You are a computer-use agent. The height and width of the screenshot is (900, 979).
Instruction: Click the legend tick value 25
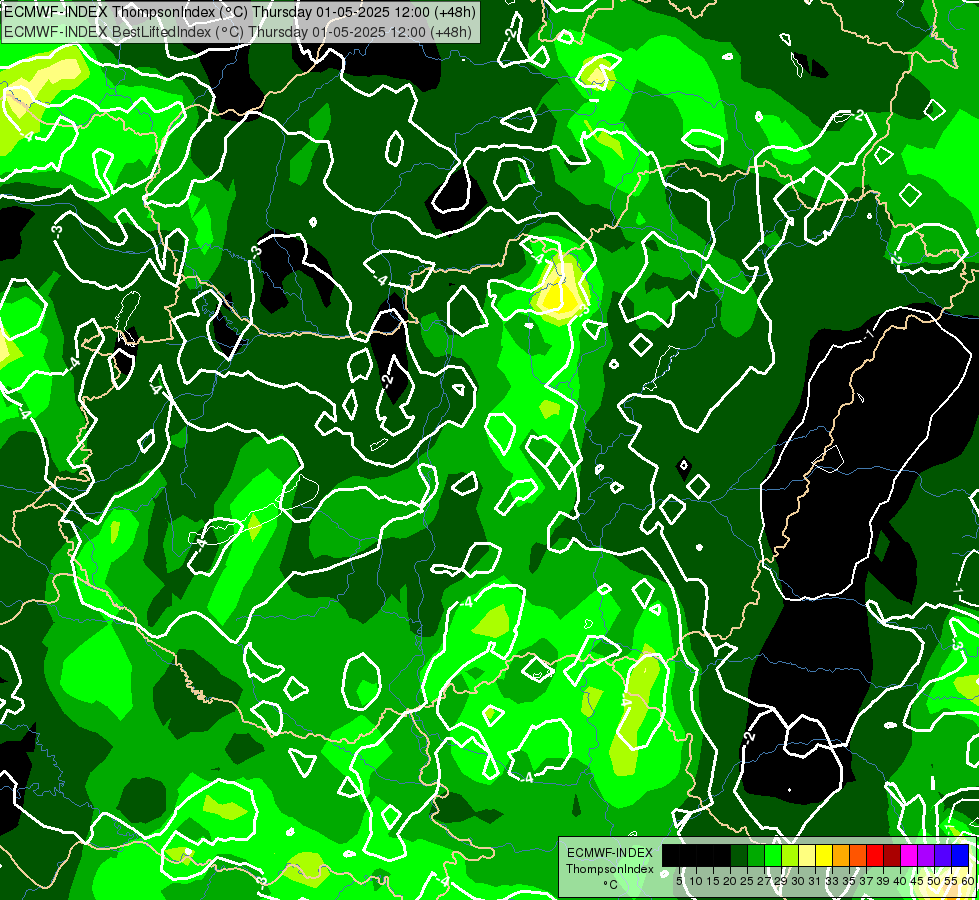tap(747, 881)
